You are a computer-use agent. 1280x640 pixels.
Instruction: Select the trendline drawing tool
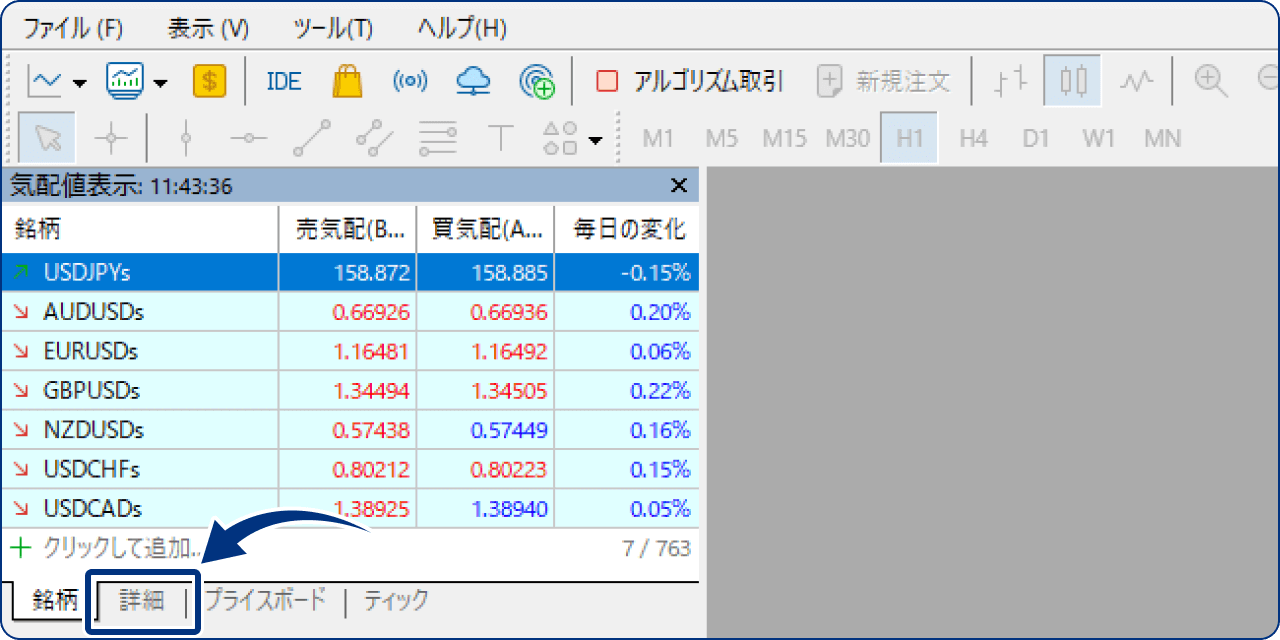point(310,138)
